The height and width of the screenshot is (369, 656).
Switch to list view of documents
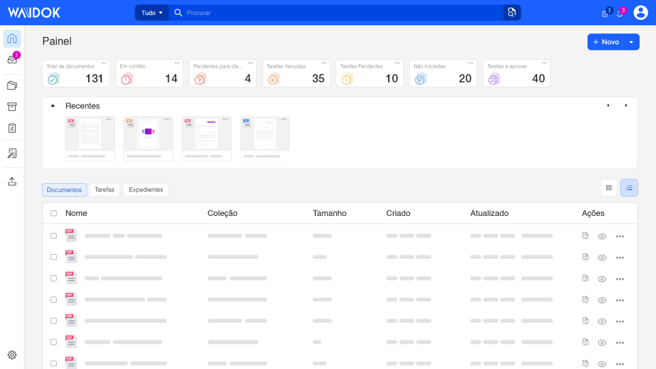point(629,188)
